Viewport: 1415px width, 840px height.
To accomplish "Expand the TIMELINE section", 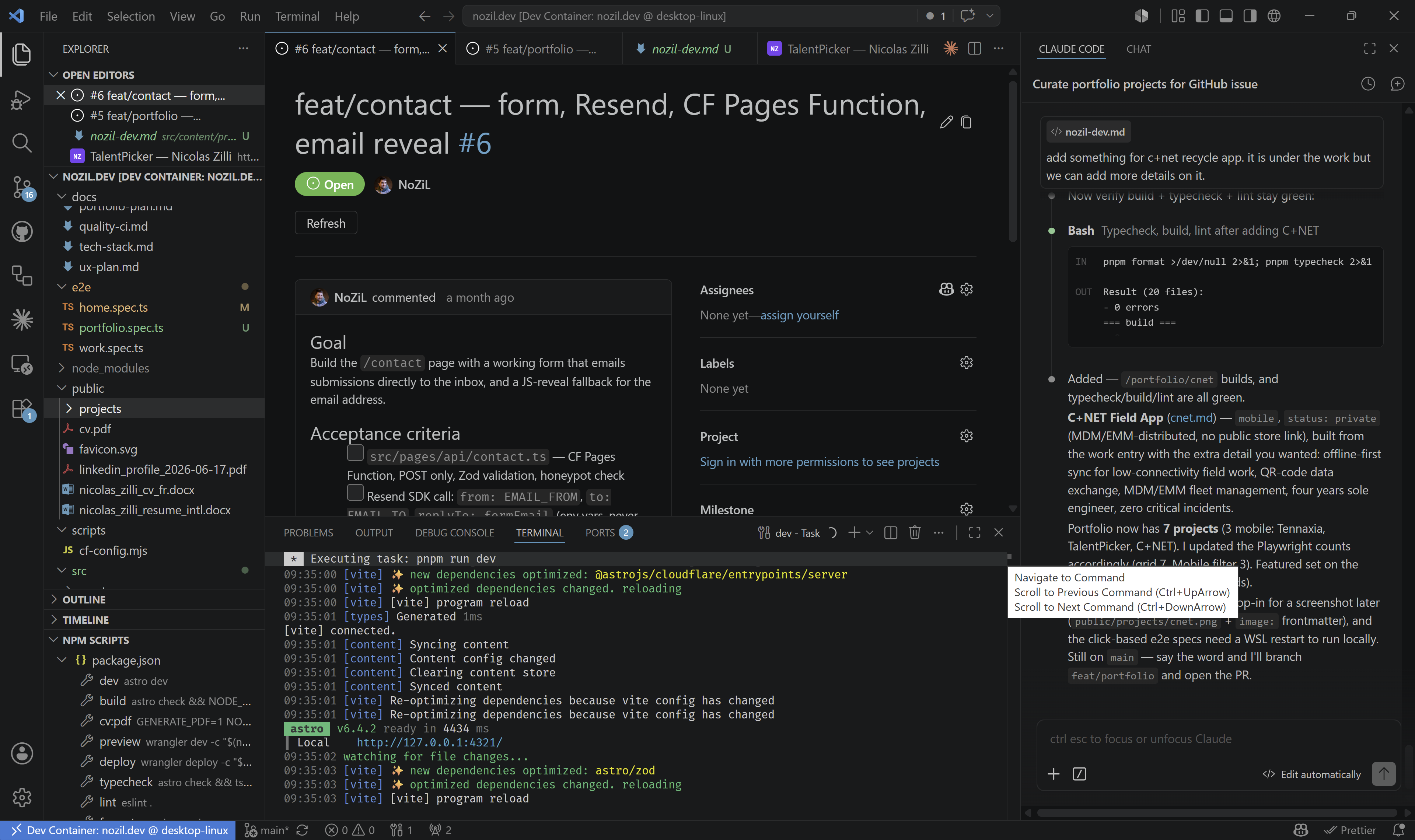I will click(x=154, y=620).
